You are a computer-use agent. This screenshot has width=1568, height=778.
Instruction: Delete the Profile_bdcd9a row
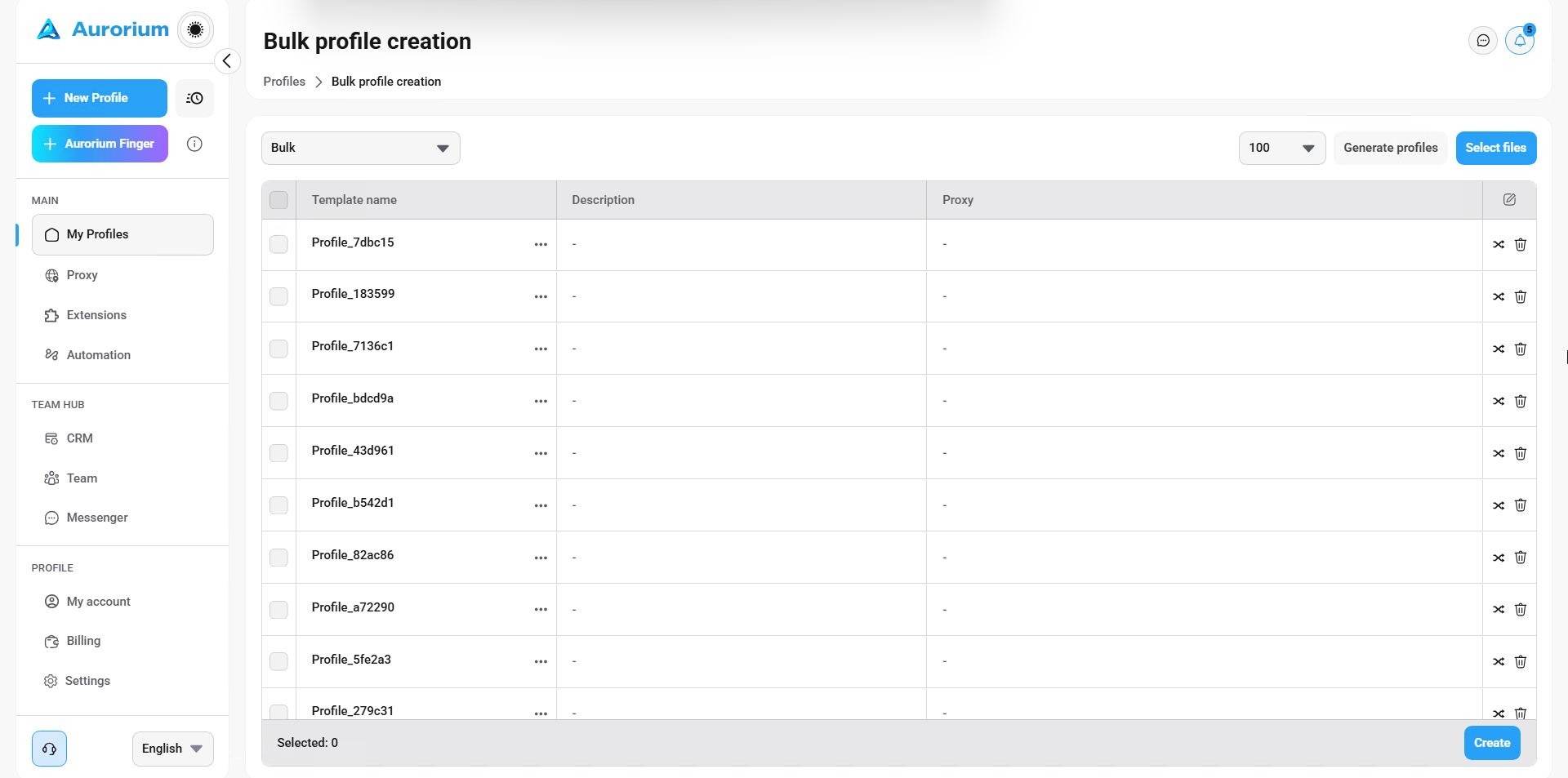1521,401
